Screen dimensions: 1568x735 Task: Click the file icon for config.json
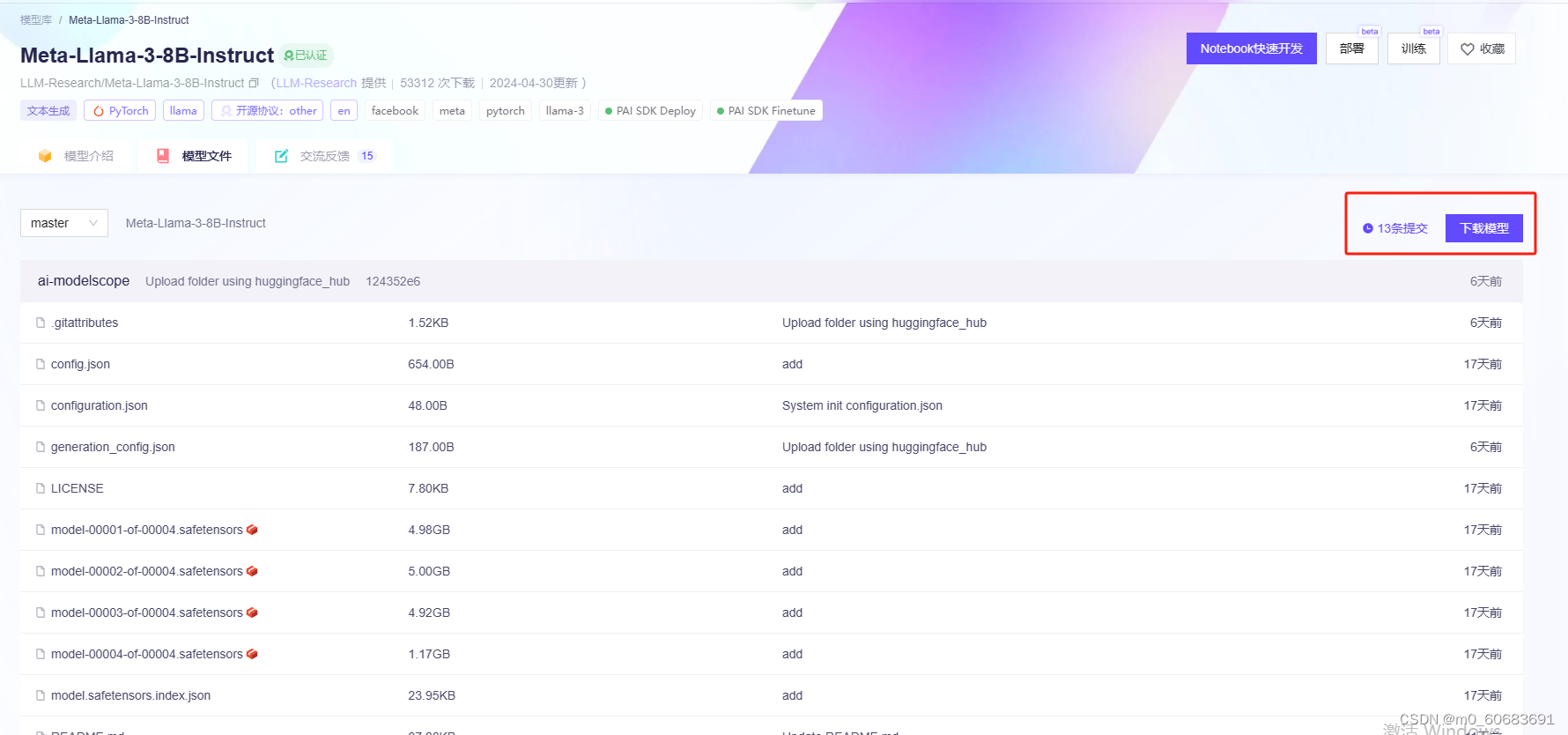tap(41, 364)
